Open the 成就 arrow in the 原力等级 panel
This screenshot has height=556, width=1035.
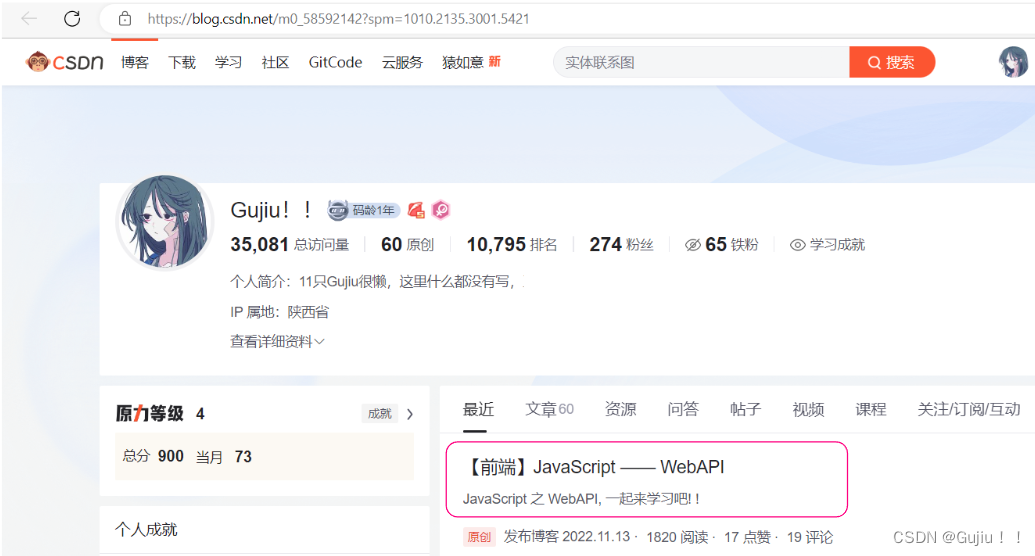410,414
